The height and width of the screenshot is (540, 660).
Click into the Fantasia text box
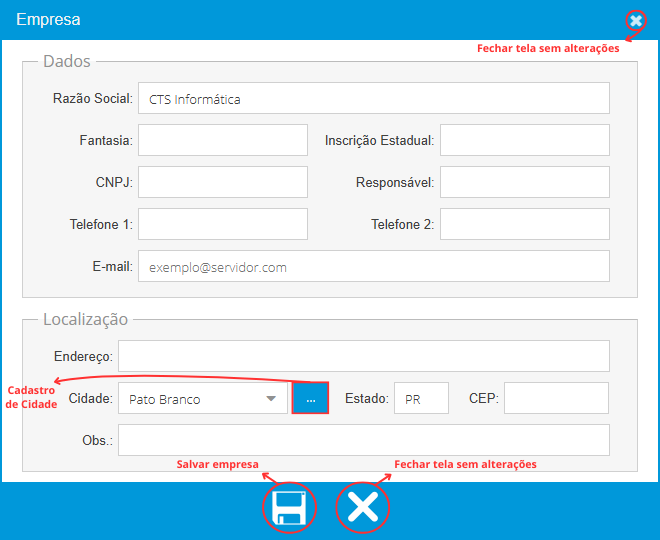coord(222,141)
